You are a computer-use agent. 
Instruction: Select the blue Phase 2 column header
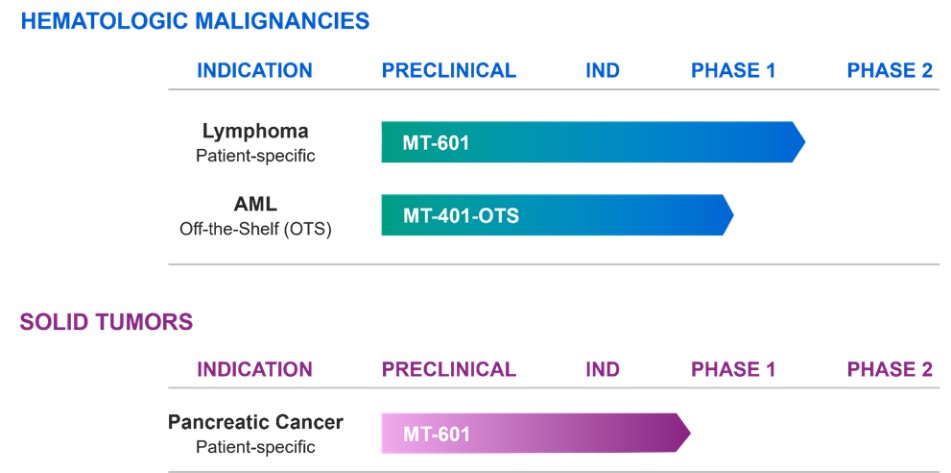point(889,70)
